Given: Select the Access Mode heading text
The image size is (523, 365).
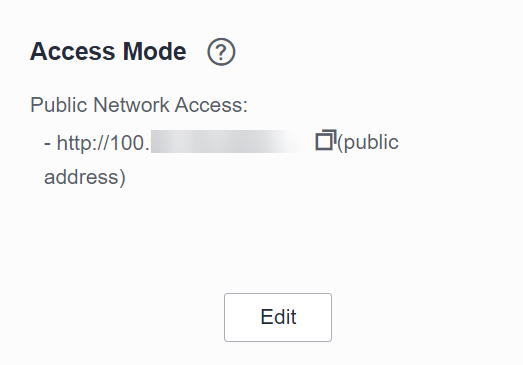Looking at the screenshot, I should pyautogui.click(x=108, y=51).
